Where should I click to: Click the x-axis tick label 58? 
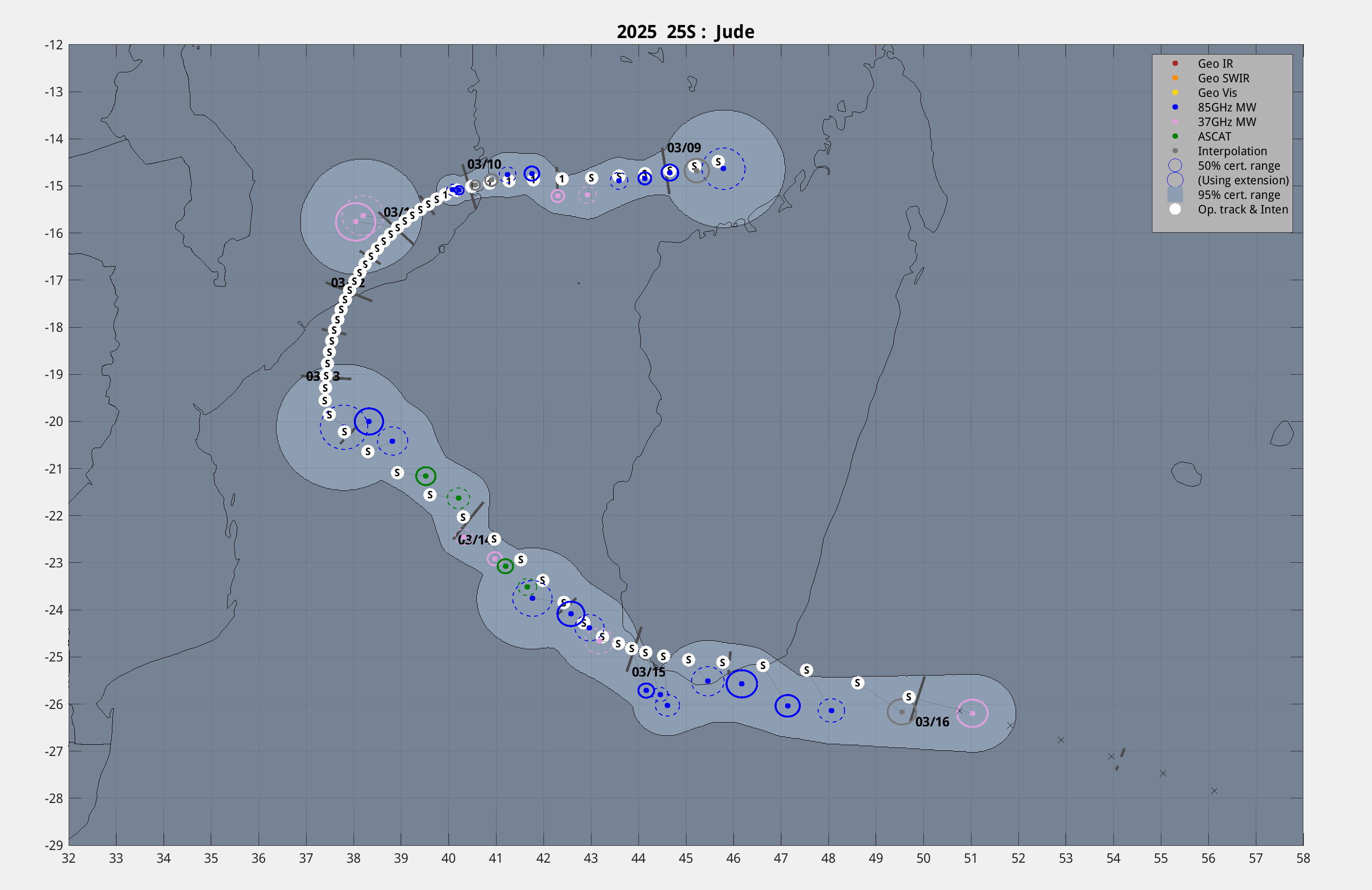tap(1303, 858)
